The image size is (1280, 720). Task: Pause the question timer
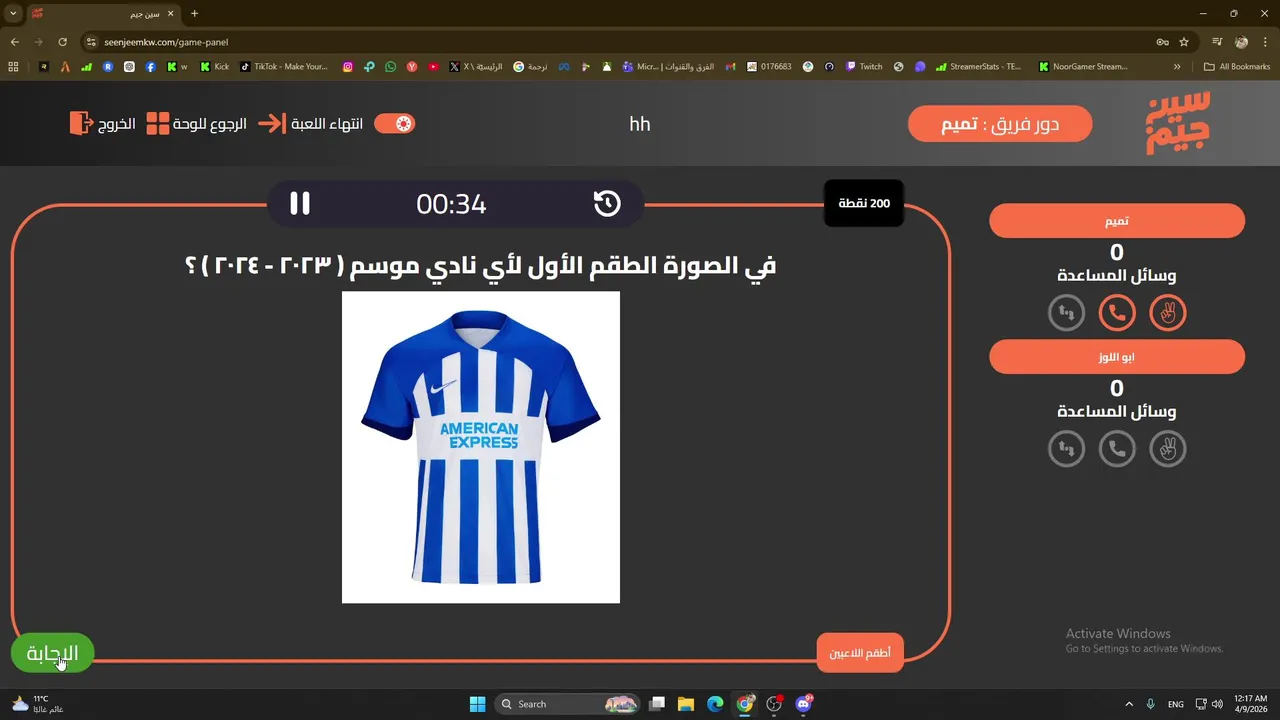tap(300, 204)
